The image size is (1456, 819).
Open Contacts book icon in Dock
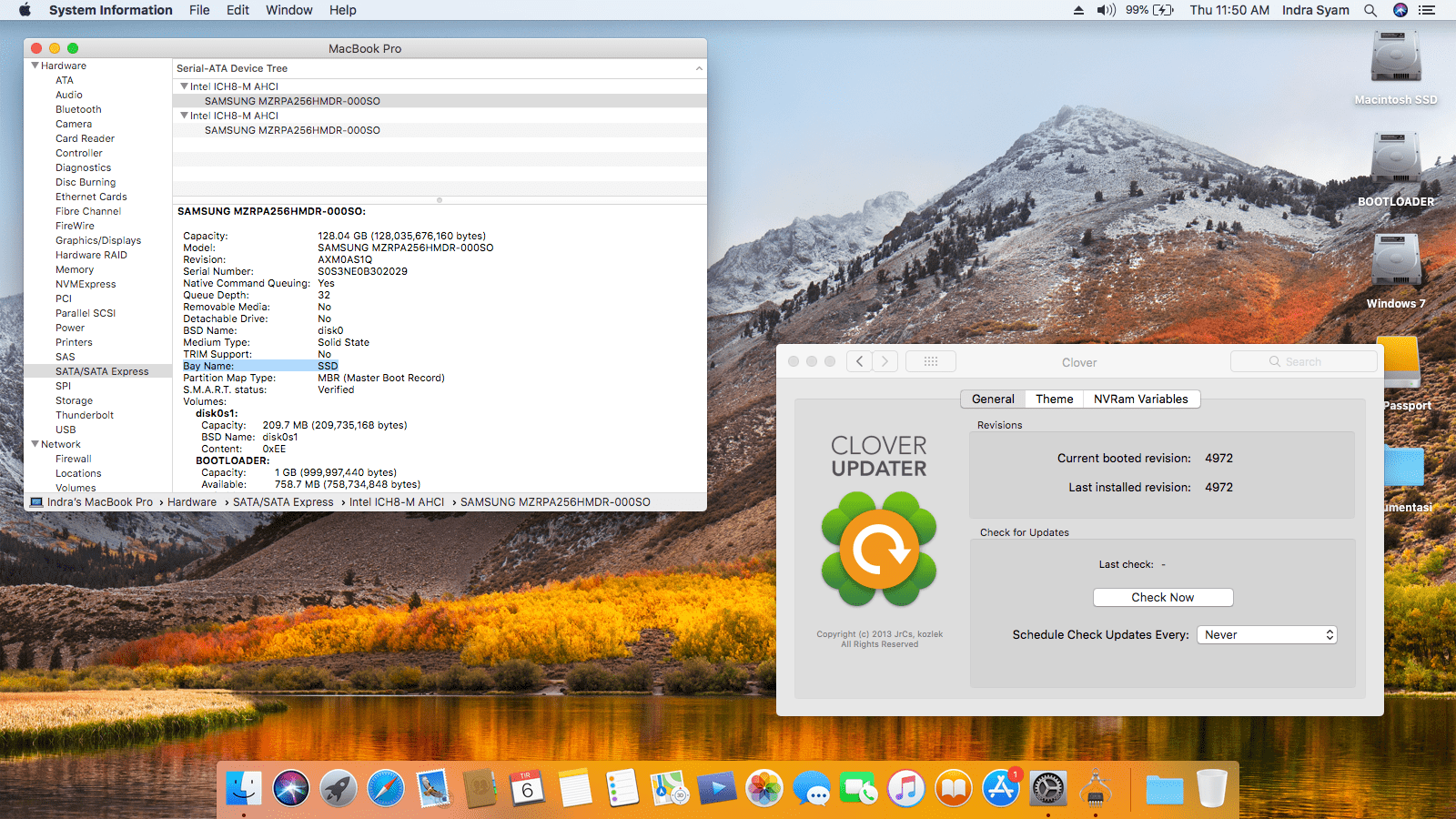click(x=480, y=788)
